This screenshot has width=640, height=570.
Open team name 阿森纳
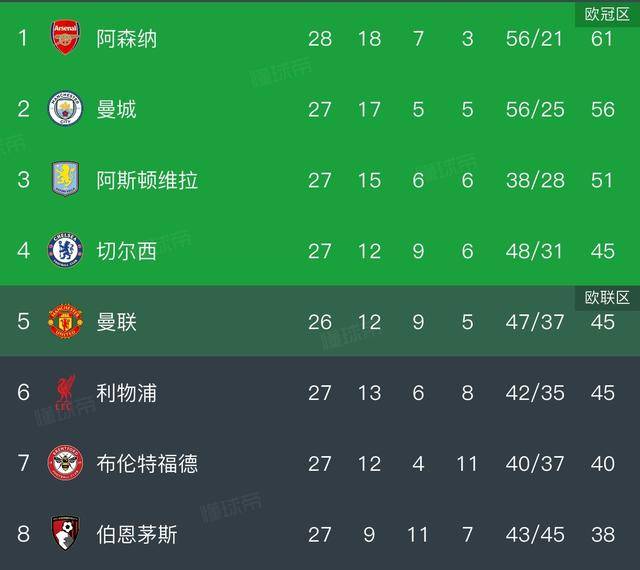click(x=127, y=39)
